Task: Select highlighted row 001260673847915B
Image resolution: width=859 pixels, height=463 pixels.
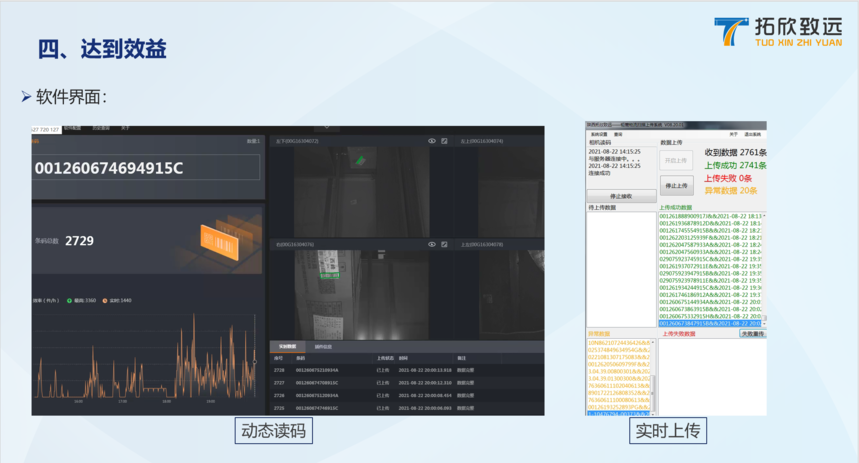Action: click(x=709, y=323)
